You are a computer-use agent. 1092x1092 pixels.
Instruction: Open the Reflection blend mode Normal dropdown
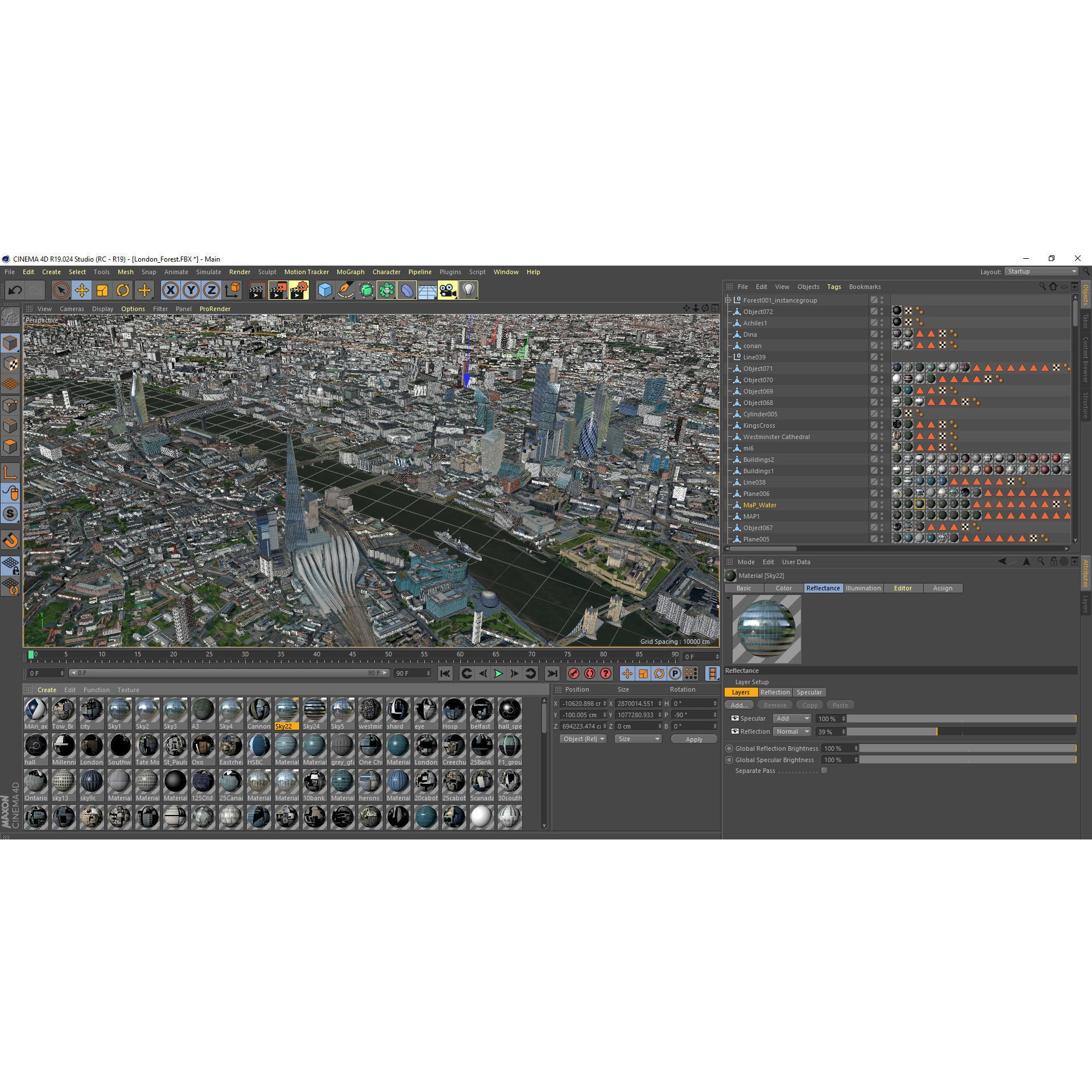[792, 731]
